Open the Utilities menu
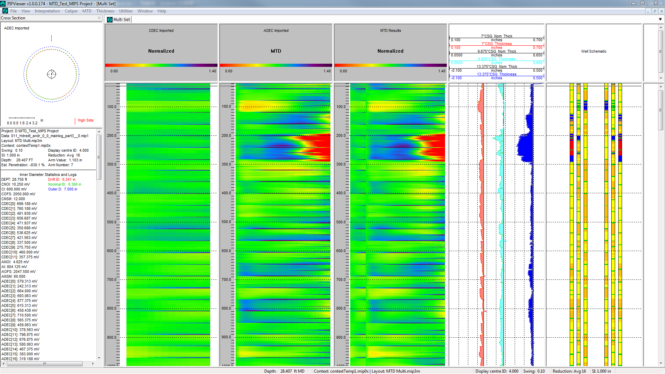Viewport: 665px width, 374px height. 126,11
